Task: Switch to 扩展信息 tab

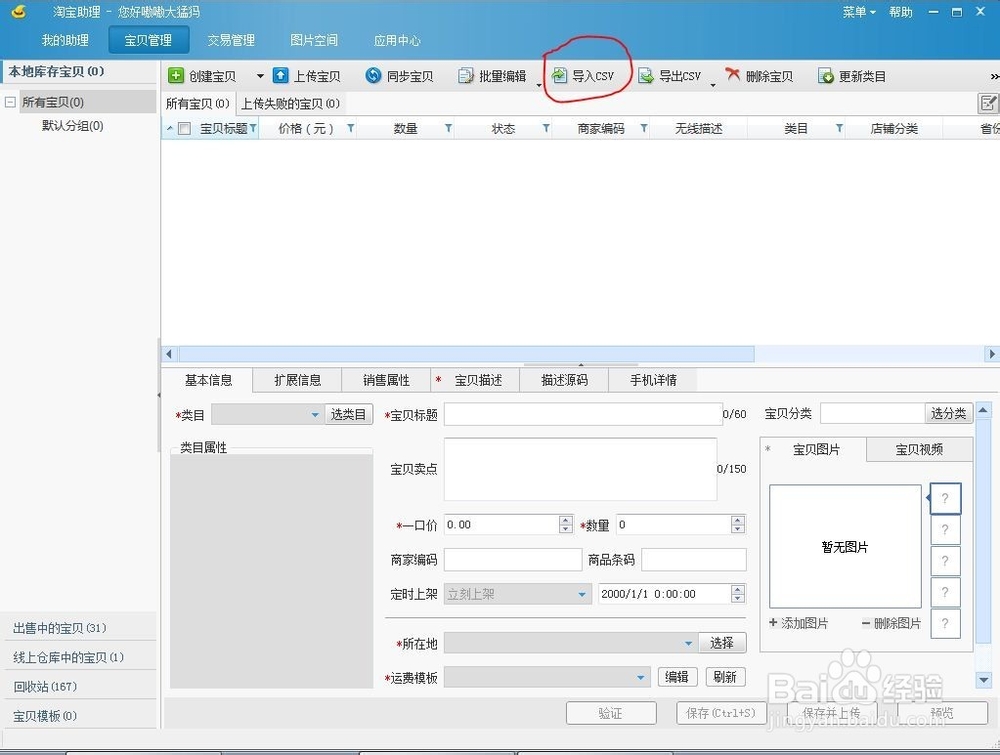Action: tap(297, 381)
